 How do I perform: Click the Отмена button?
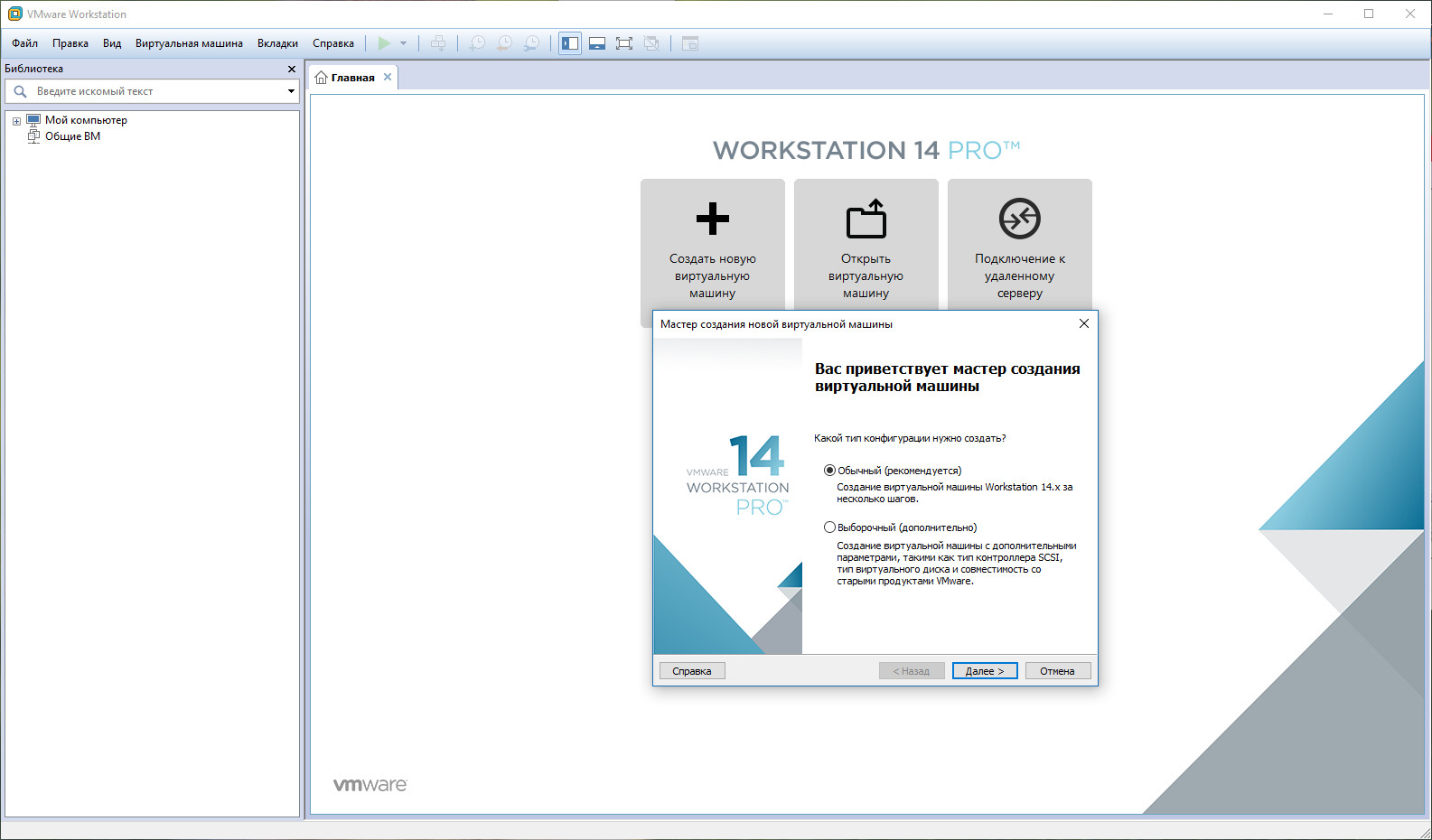point(1058,671)
